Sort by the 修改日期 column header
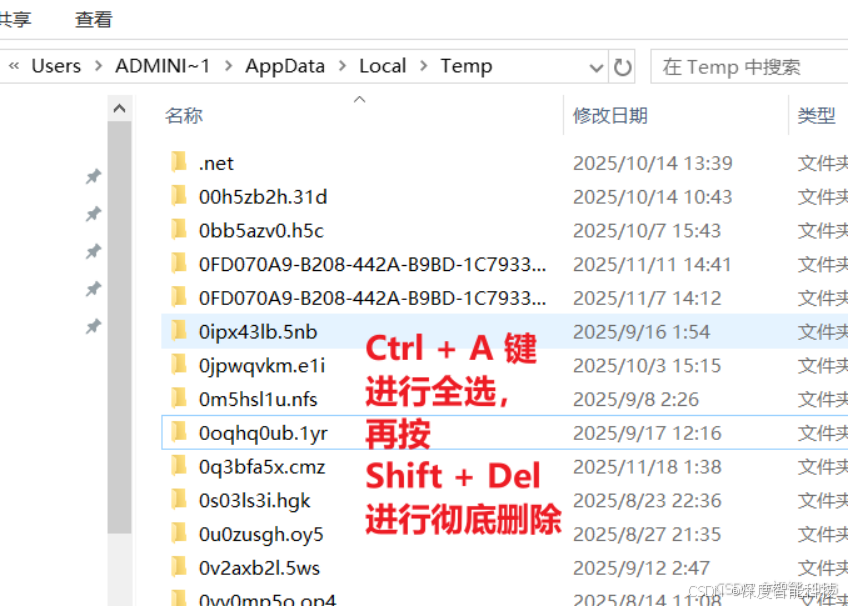Viewport: 848px width, 607px height. pyautogui.click(x=610, y=115)
